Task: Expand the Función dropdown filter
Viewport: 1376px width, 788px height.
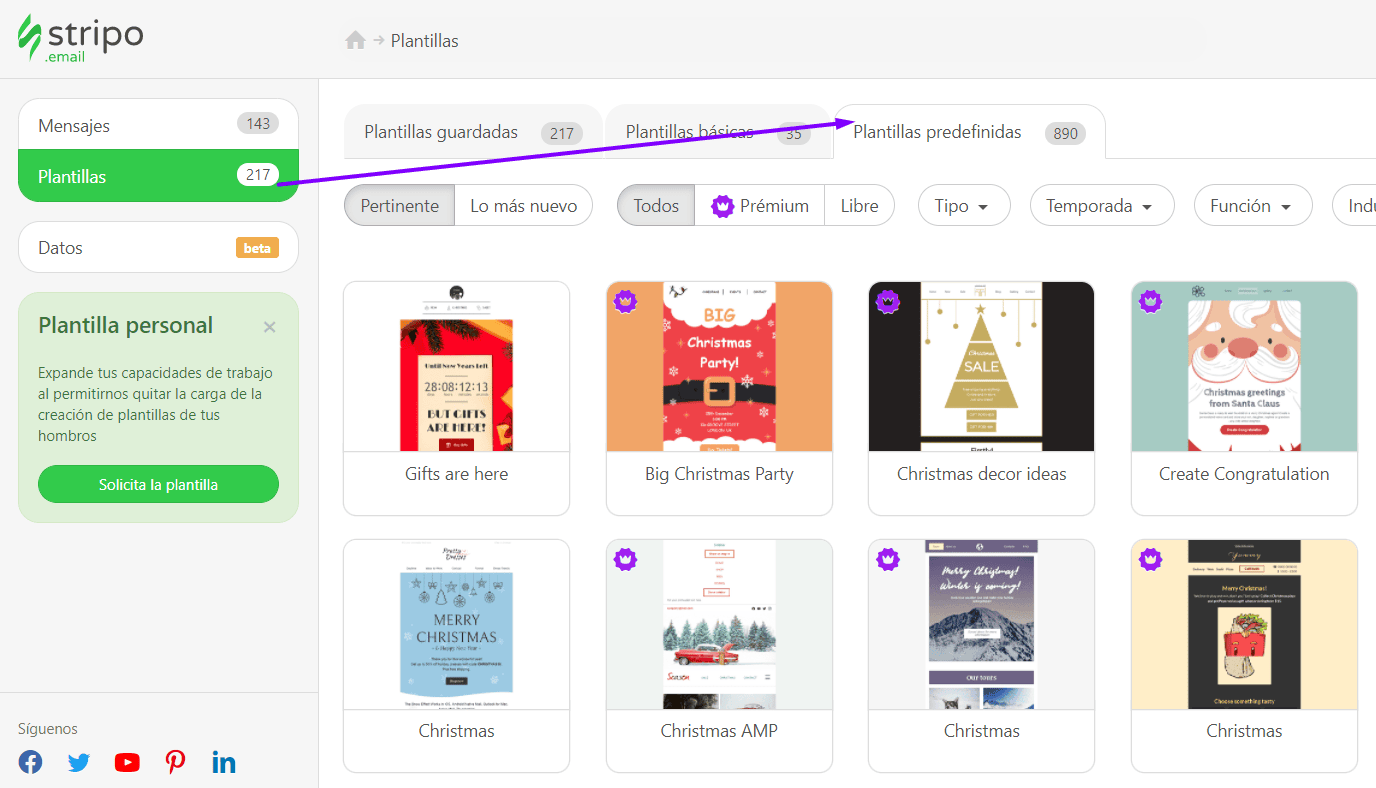Action: (x=1252, y=206)
